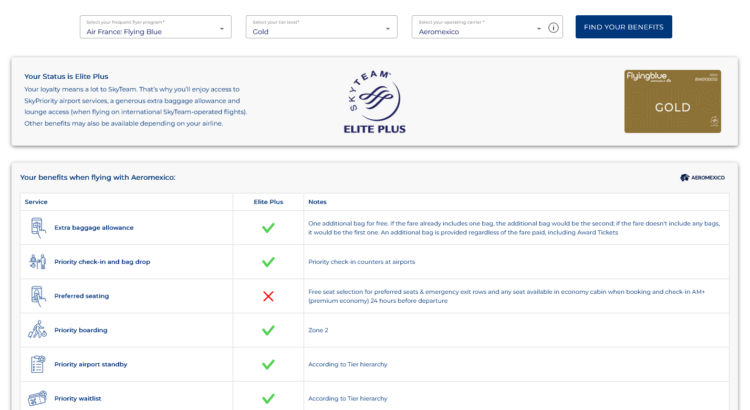Open the tier level dropdown showing Gold
750x410 pixels.
click(322, 27)
